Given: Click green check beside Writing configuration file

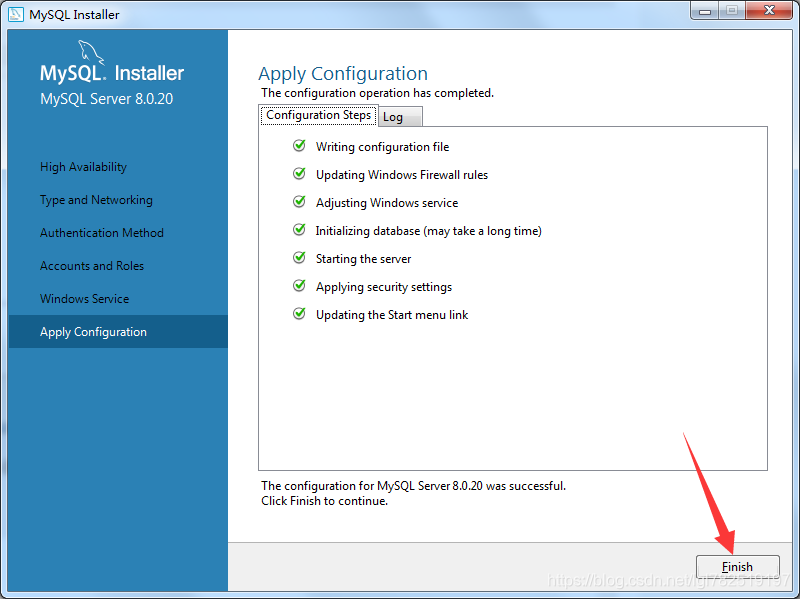Looking at the screenshot, I should click(x=299, y=146).
